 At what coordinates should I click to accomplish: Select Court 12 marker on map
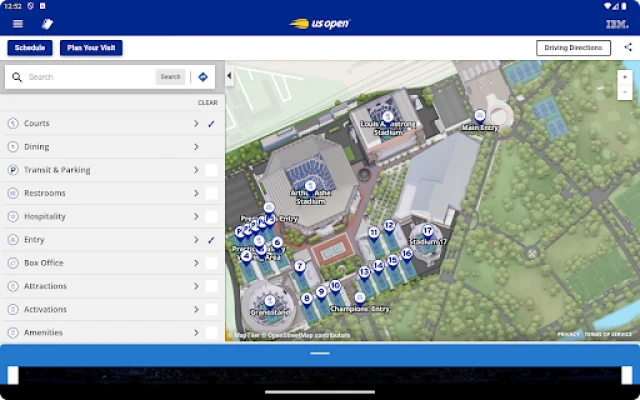(x=389, y=226)
